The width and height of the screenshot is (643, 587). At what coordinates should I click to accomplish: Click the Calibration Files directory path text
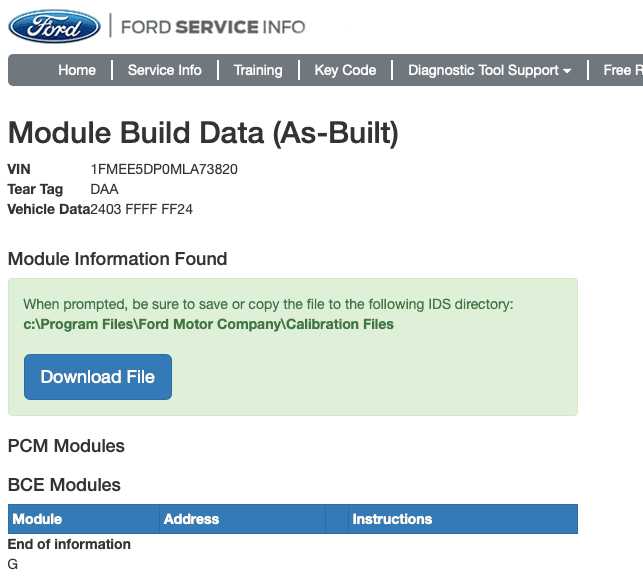pyautogui.click(x=208, y=324)
